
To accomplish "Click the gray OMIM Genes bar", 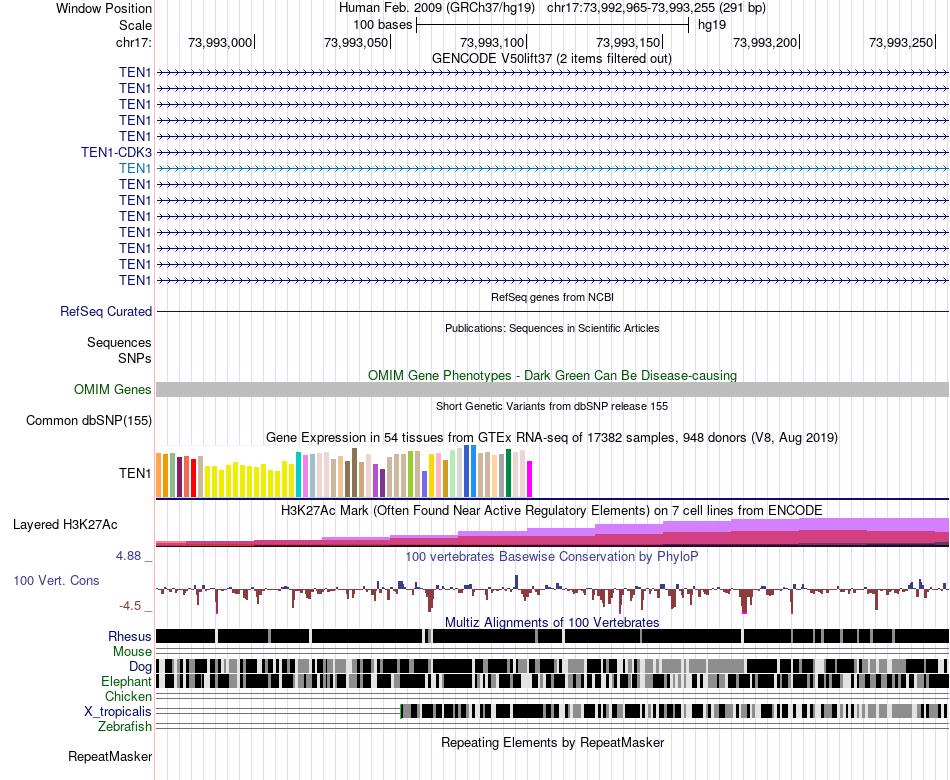I will [x=553, y=390].
